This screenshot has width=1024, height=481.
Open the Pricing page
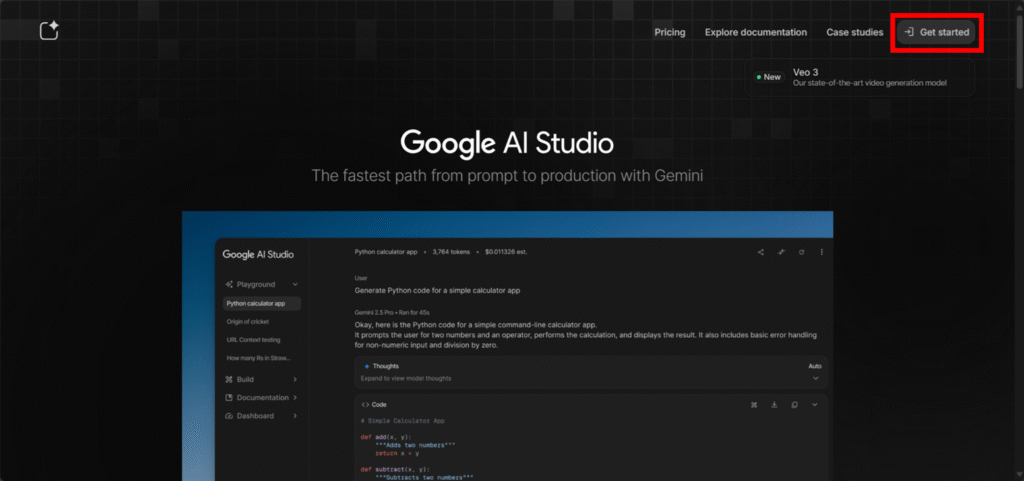[670, 32]
